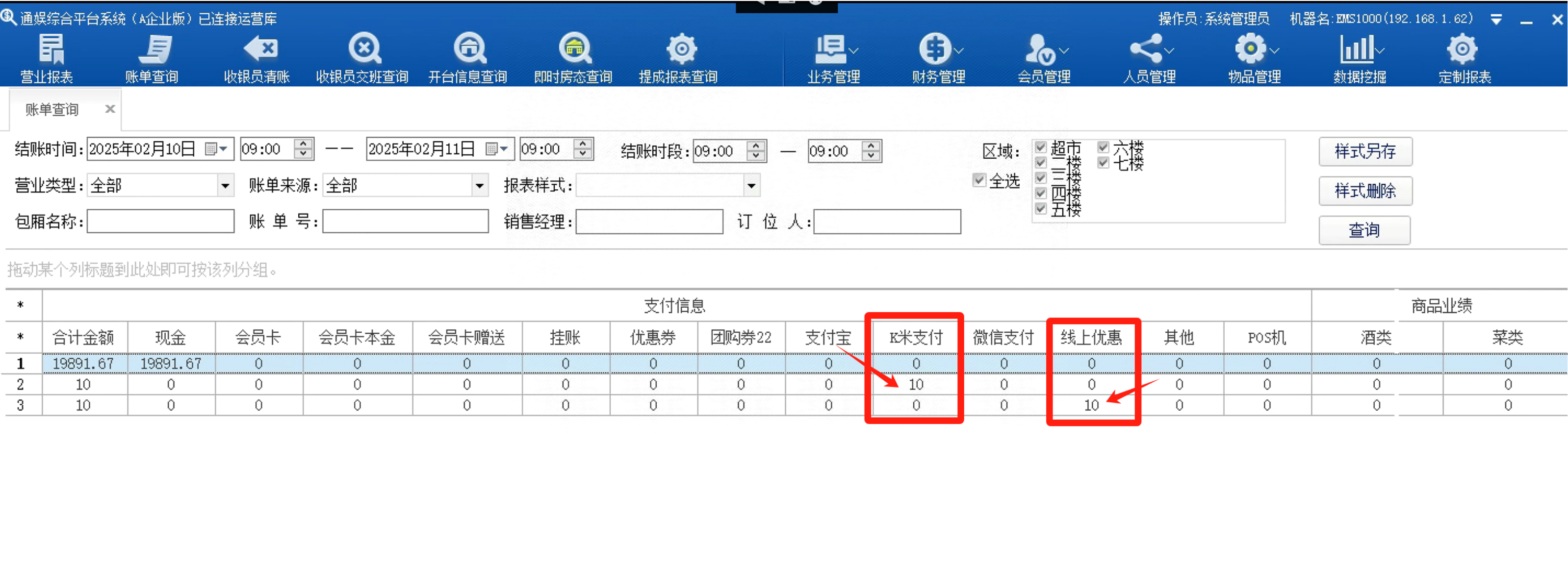Click the 销售经理 input field
Viewport: 1568px width, 566px height.
pos(649,221)
